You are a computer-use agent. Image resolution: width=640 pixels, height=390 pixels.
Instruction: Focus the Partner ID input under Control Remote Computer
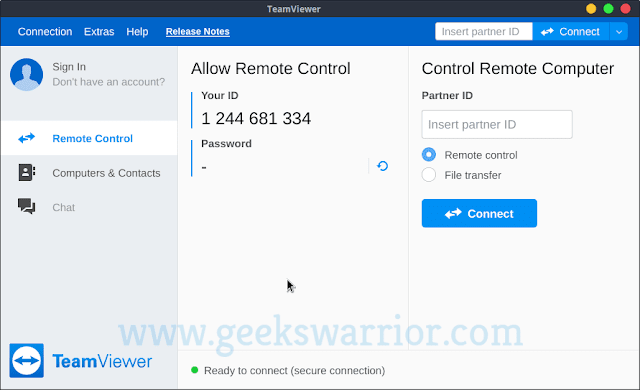click(497, 124)
